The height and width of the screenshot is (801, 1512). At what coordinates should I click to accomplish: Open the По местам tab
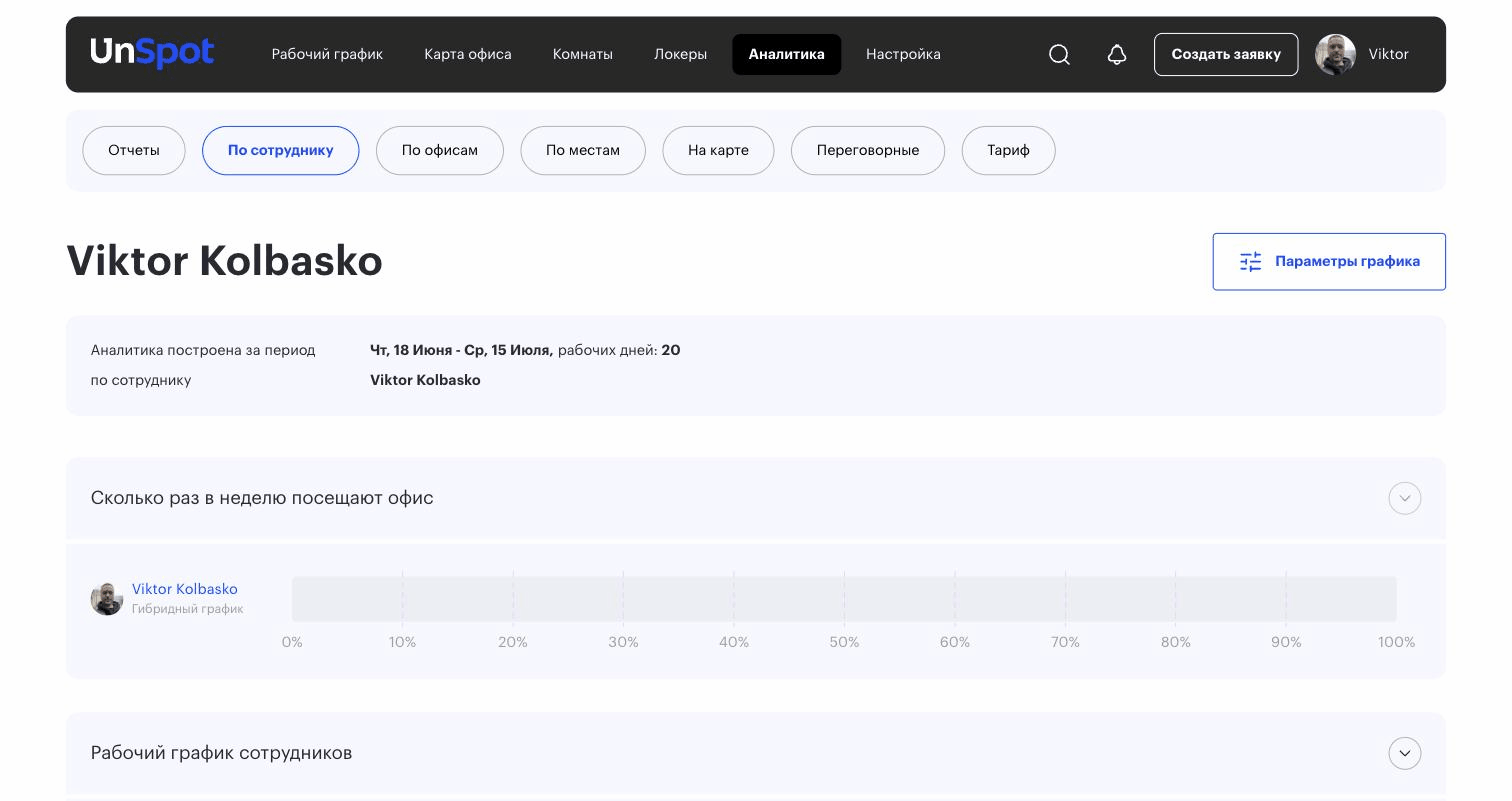pos(583,150)
